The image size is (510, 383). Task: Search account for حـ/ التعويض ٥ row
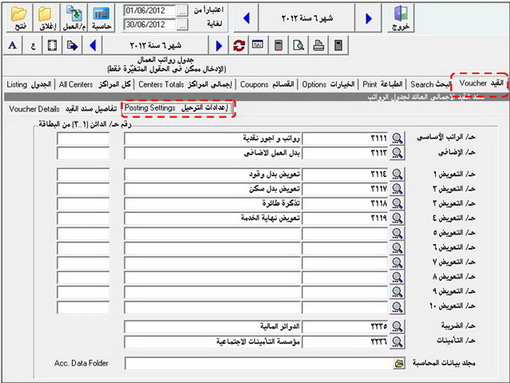[x=397, y=233]
